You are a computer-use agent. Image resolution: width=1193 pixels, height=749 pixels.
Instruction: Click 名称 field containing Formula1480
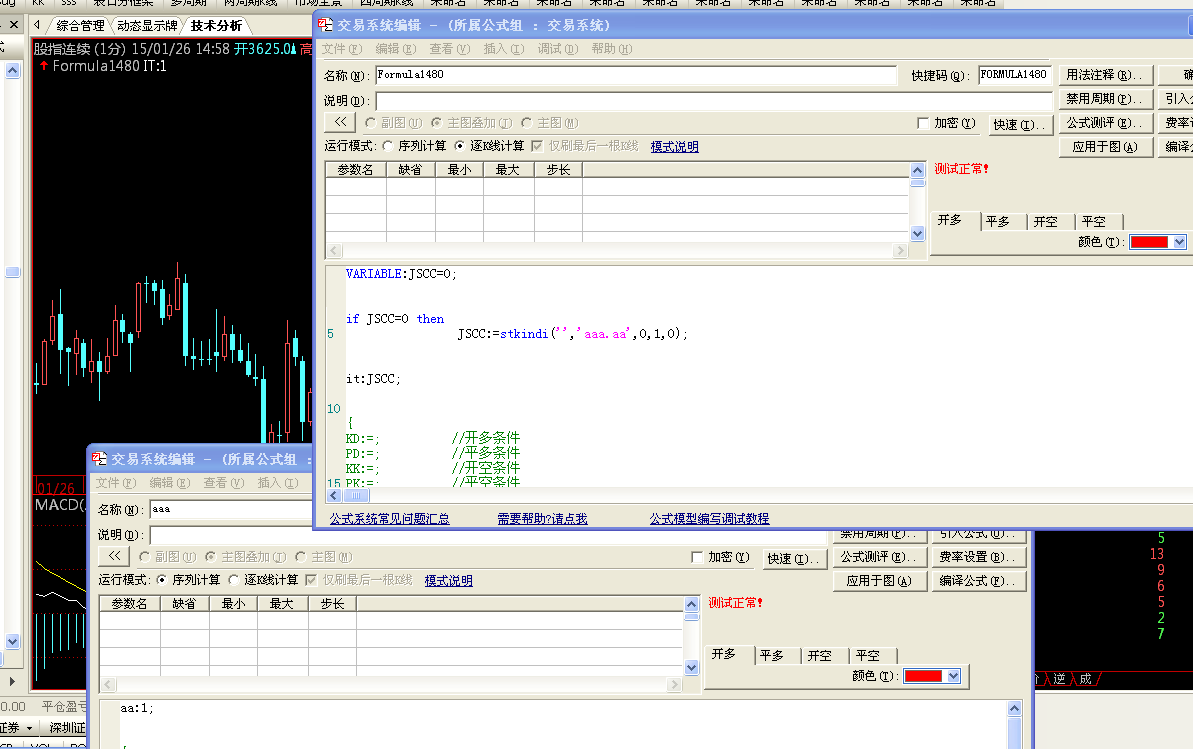click(x=636, y=75)
